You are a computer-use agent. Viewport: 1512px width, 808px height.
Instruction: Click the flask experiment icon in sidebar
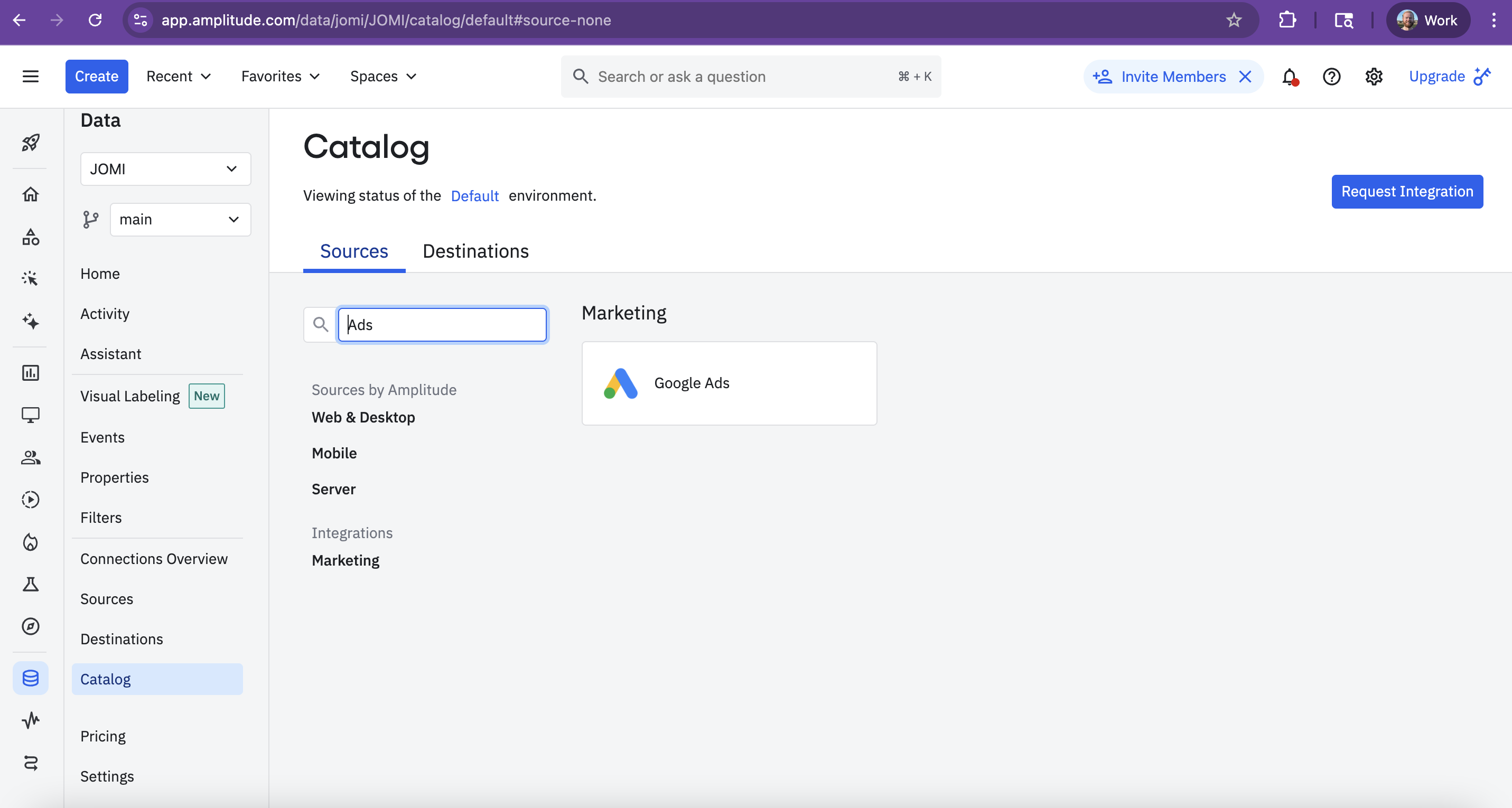click(31, 584)
